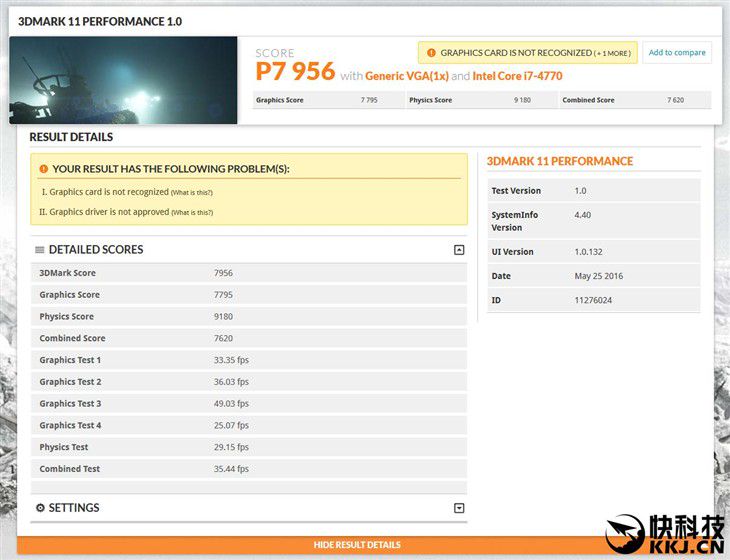730x560 pixels.
Task: Click the 3DMark 11 scene thumbnail
Action: (123, 80)
